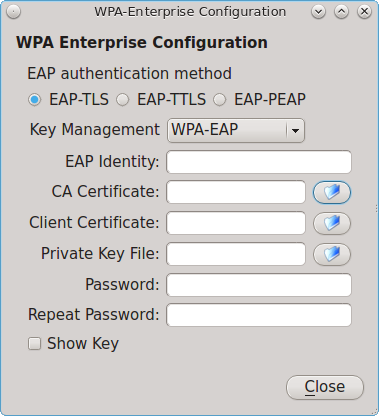
Task: Focus the EAP Identity field
Action: click(x=259, y=162)
